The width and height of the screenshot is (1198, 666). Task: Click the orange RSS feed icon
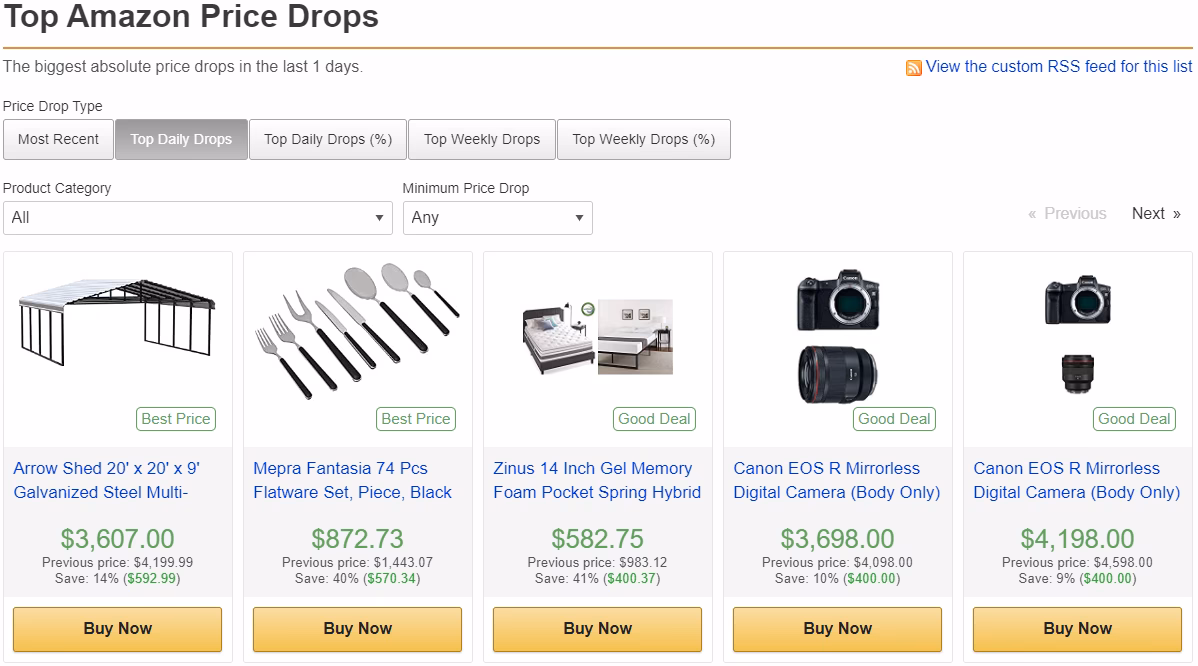tap(913, 67)
